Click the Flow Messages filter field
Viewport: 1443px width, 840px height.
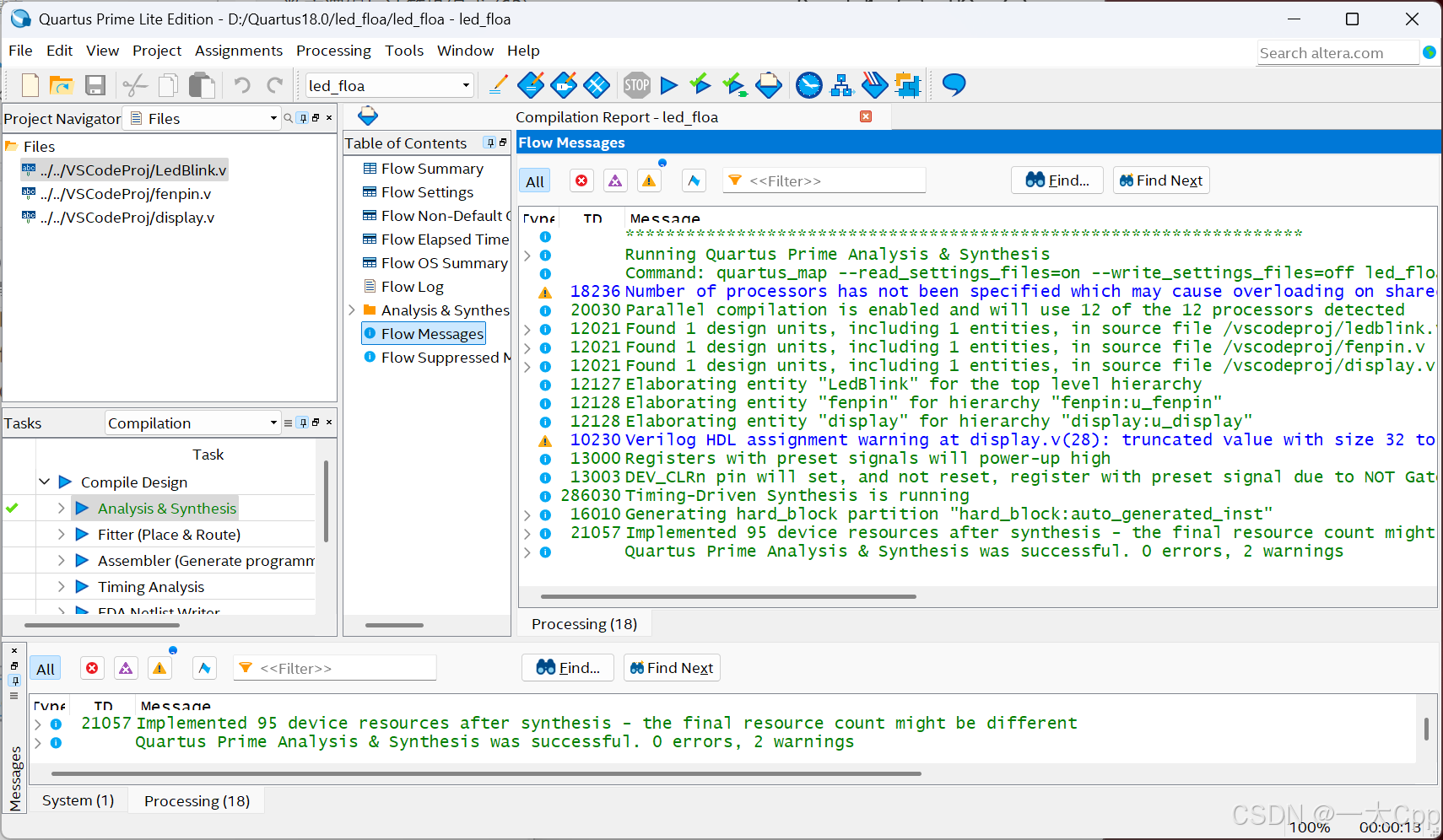[x=824, y=180]
